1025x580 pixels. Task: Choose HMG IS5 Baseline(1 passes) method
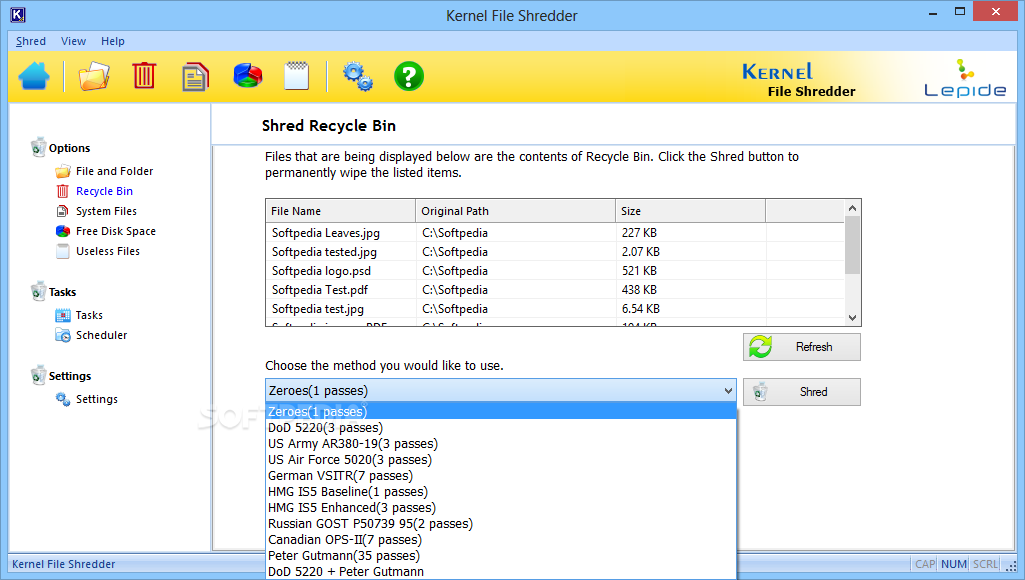pyautogui.click(x=501, y=492)
